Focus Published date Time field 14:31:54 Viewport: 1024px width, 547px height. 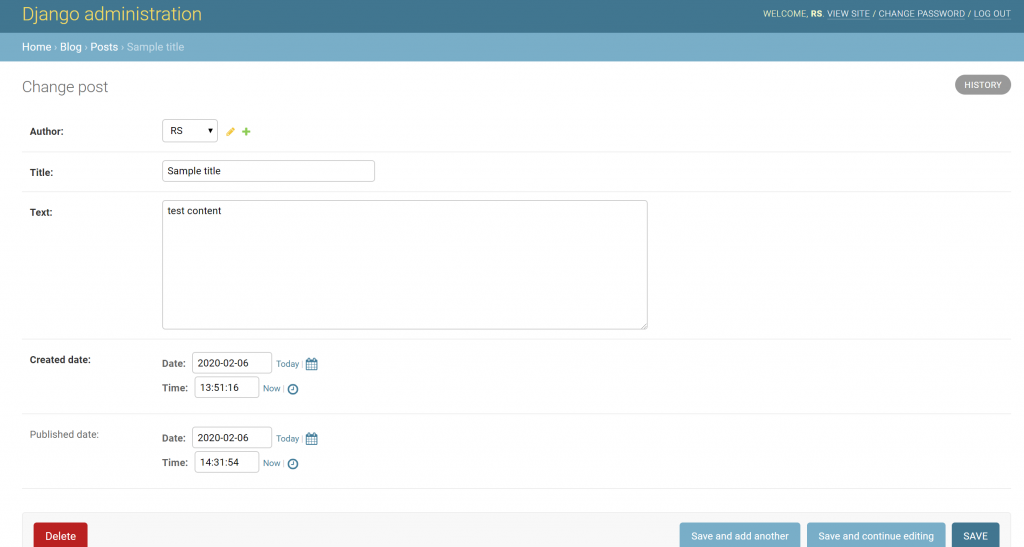pos(227,461)
